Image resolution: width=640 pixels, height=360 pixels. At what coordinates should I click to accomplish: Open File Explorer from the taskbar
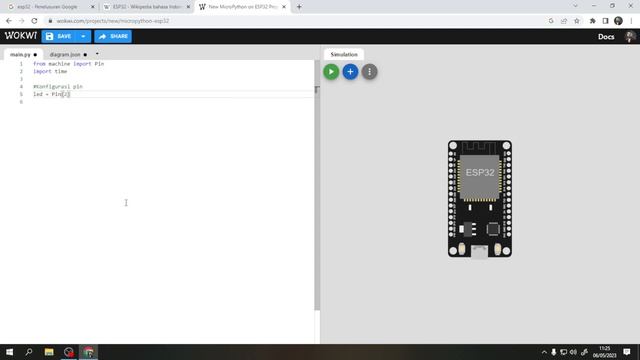49,352
